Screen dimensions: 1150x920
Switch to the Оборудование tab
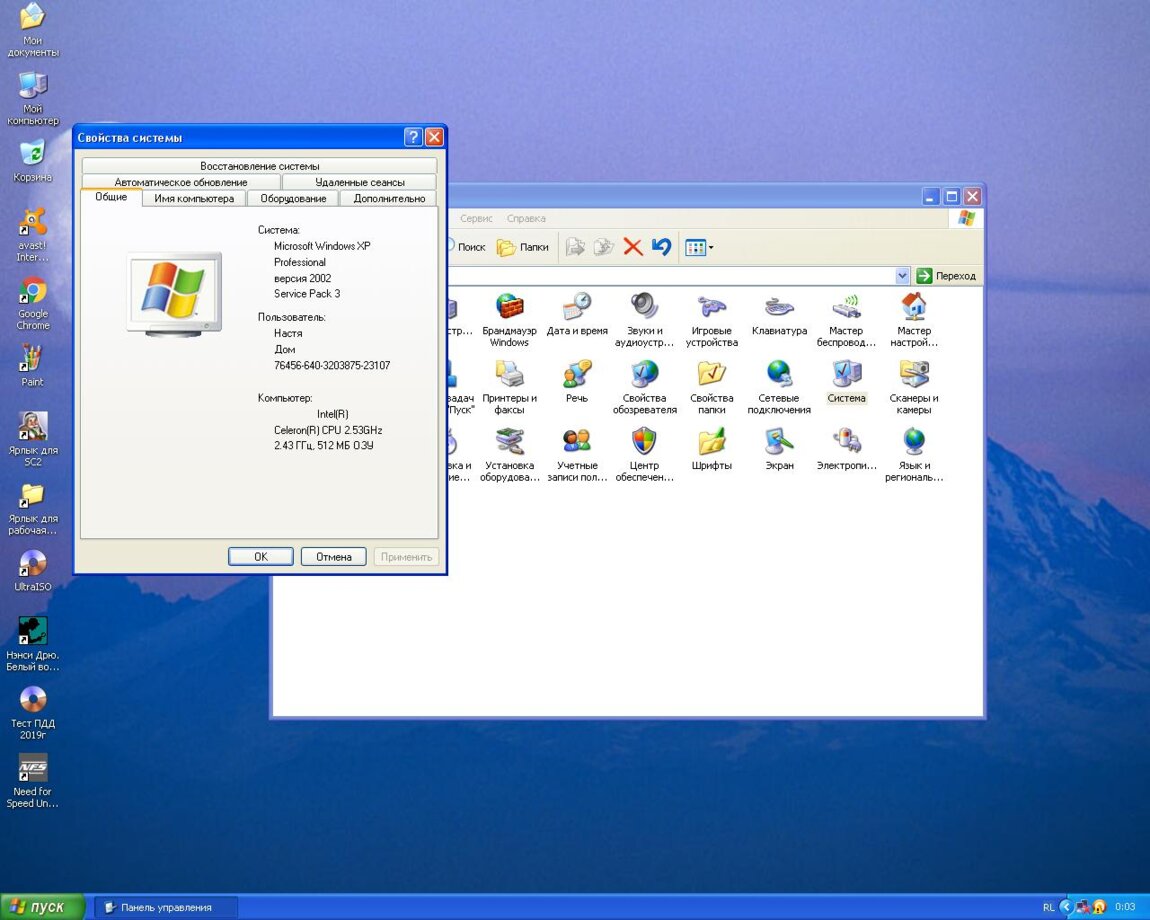[293, 198]
